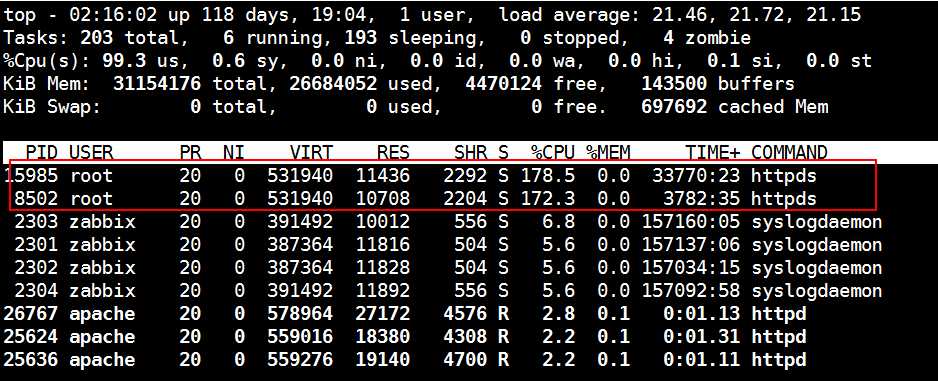Click PID 2304 of the zabbix process
The height and width of the screenshot is (381, 938).
pyautogui.click(x=36, y=291)
